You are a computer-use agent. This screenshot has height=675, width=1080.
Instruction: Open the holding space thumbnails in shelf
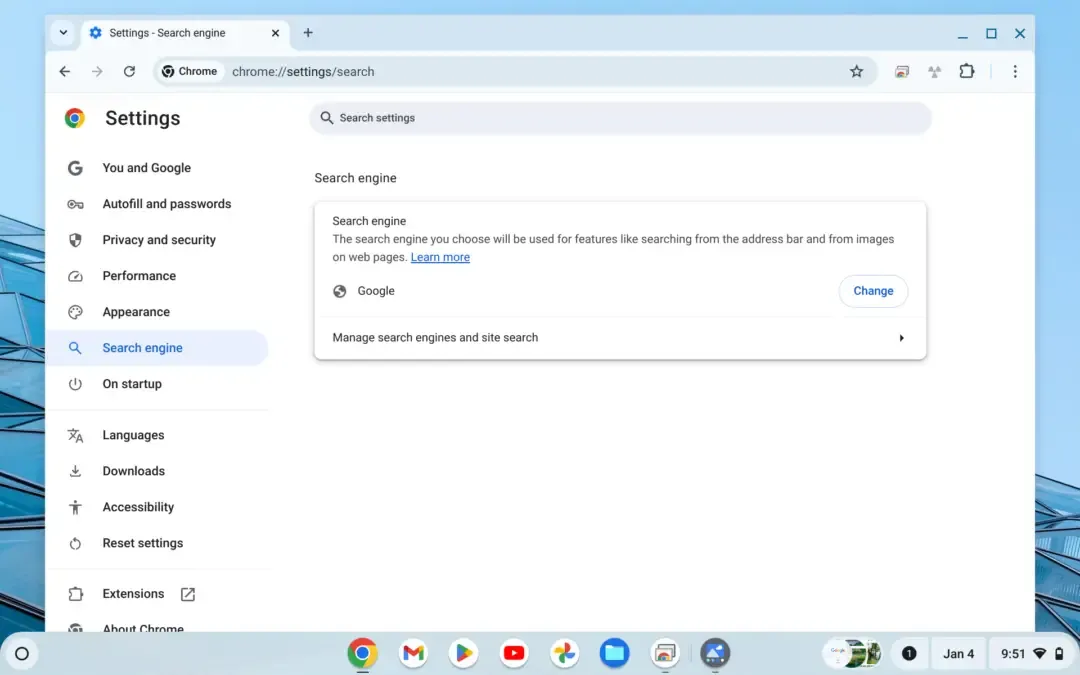pos(853,654)
